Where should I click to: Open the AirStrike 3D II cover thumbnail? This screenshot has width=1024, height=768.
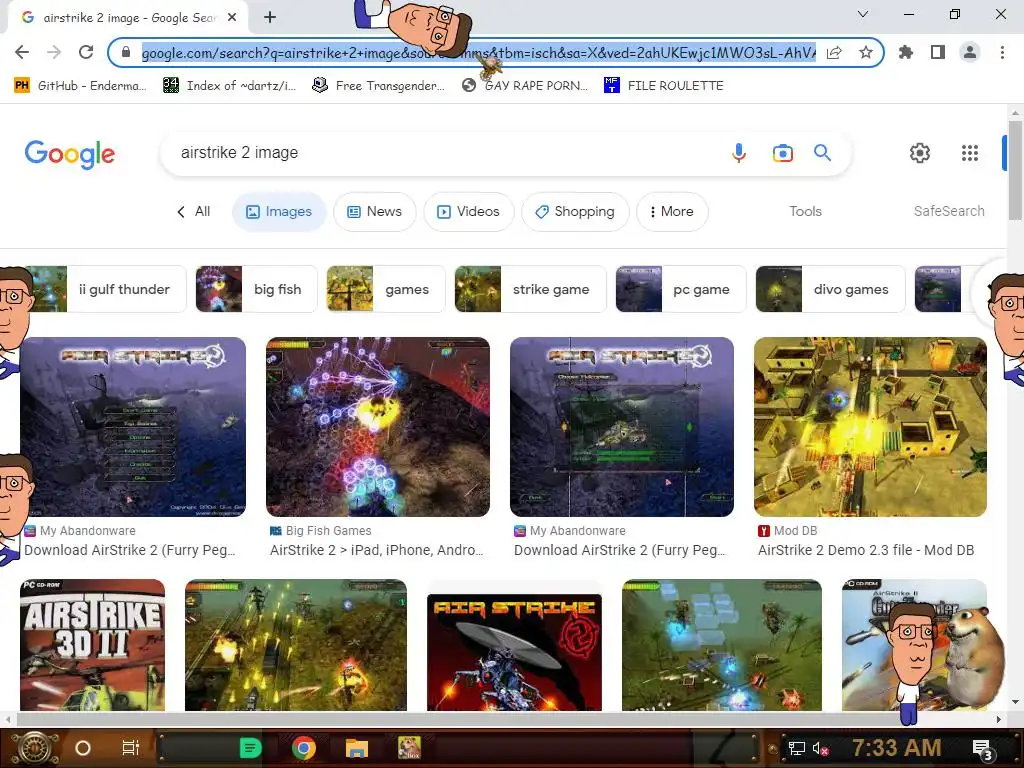92,645
